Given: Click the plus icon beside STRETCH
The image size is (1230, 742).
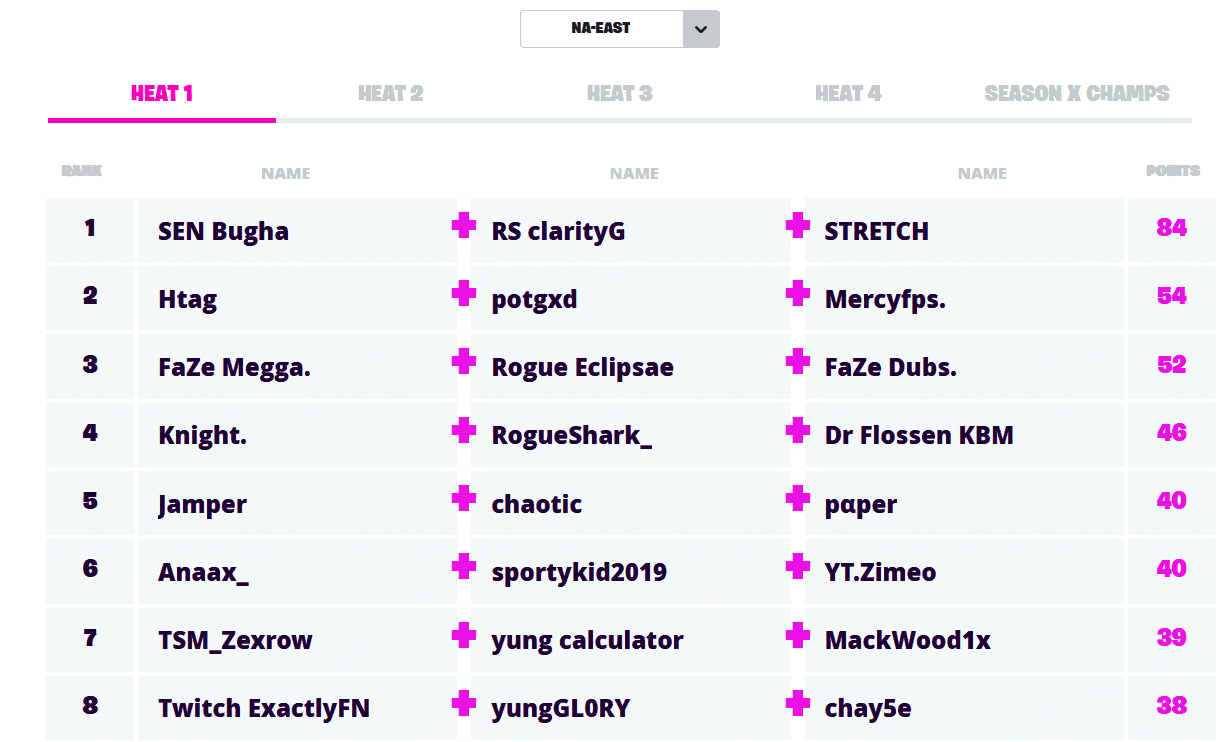Looking at the screenshot, I should 797,228.
